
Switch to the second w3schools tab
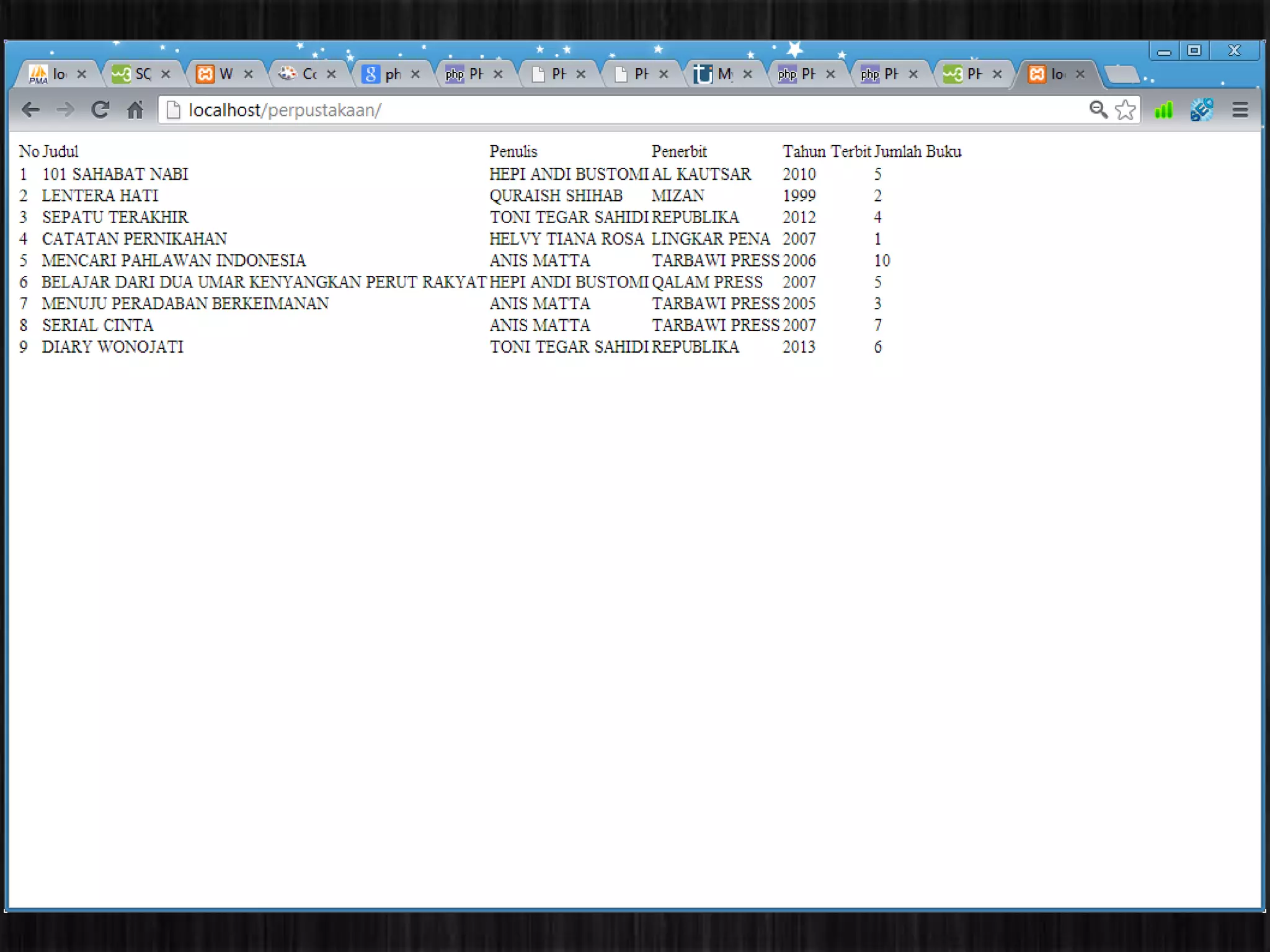(x=964, y=74)
